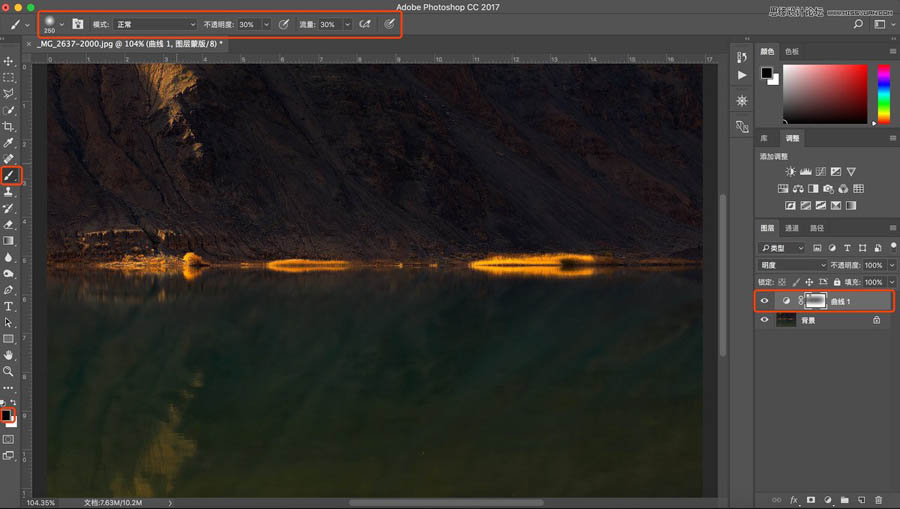
Task: Select the Quick Selection tool
Action: click(x=9, y=110)
